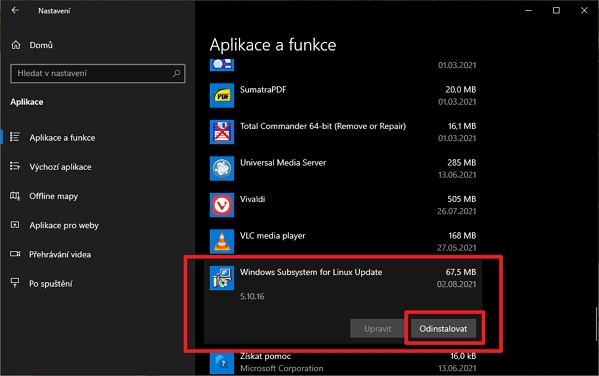
Task: Click the vertical scrollbar of the app list
Action: pos(596,324)
